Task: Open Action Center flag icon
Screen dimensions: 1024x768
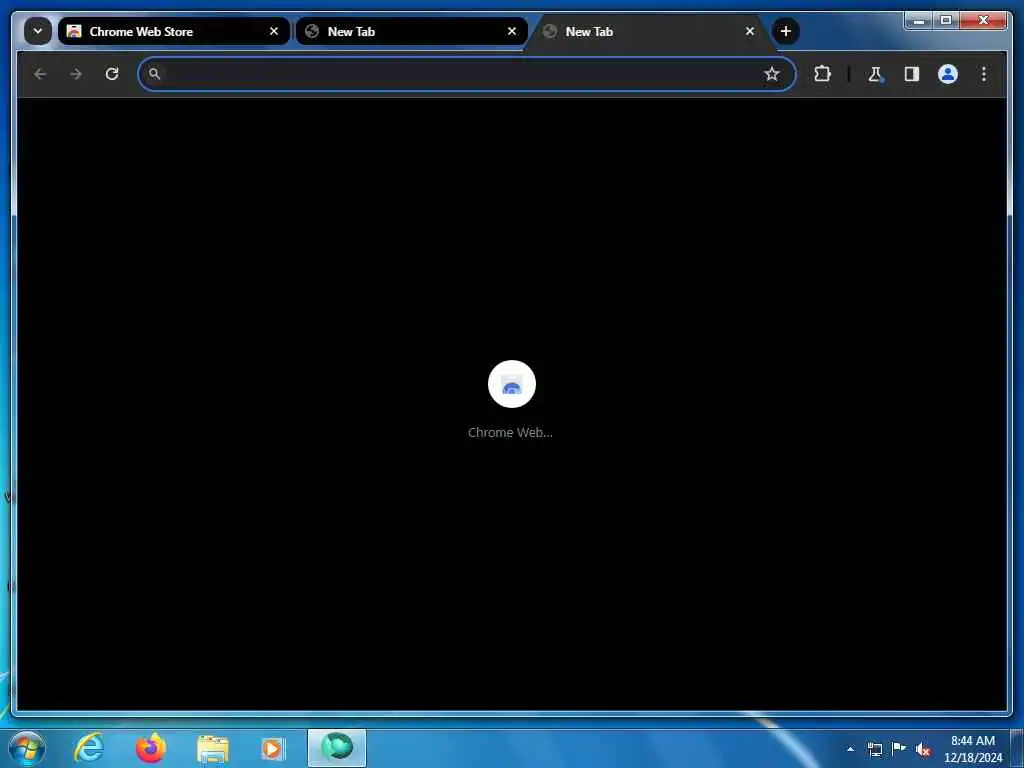Action: pyautogui.click(x=899, y=749)
